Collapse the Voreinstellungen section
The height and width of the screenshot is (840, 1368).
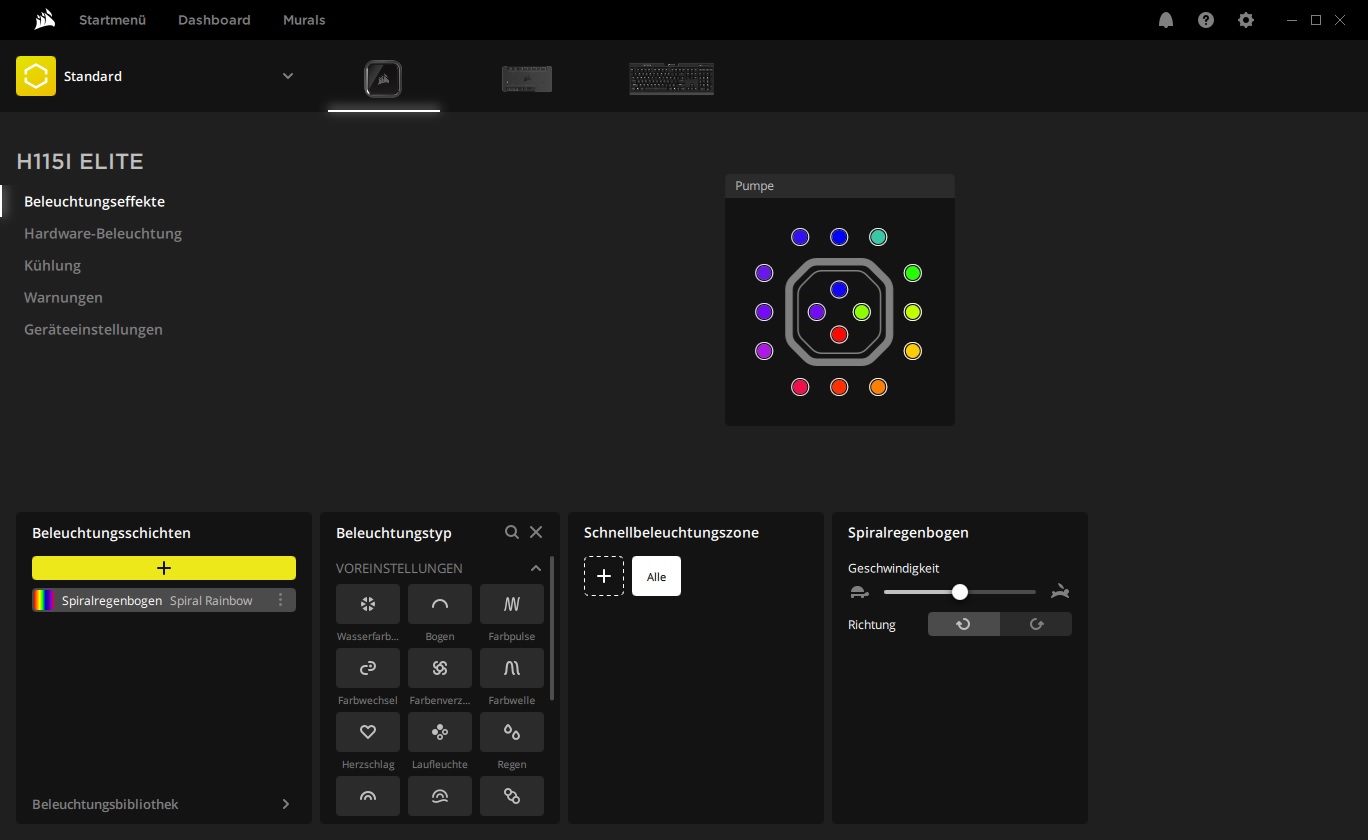pyautogui.click(x=536, y=568)
